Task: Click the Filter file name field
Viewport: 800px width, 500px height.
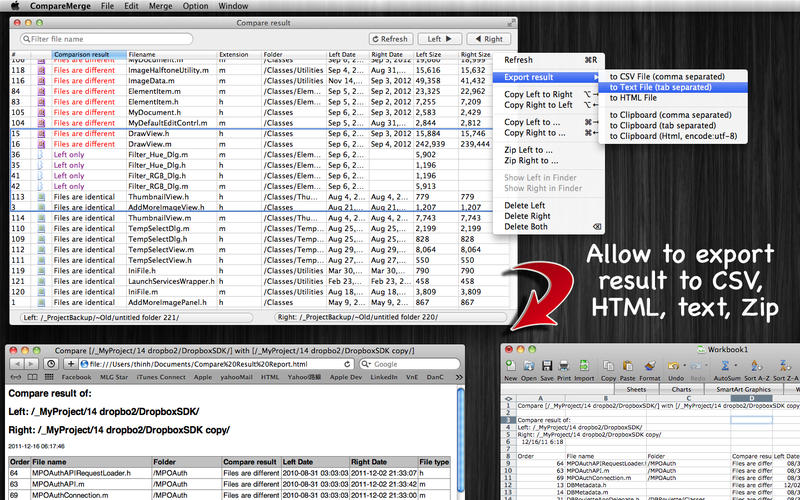Action: click(x=107, y=39)
